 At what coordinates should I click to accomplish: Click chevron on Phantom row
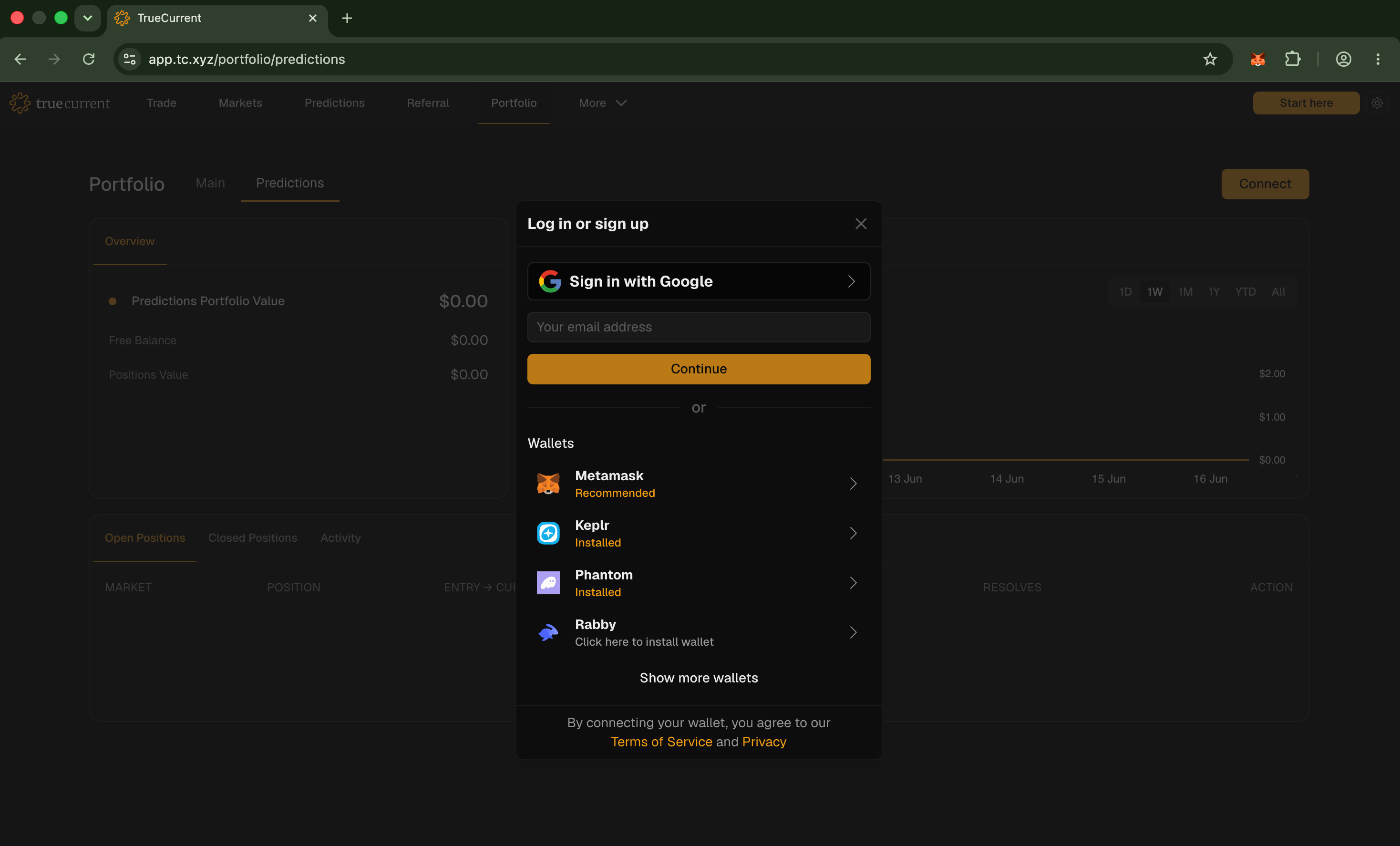point(853,582)
